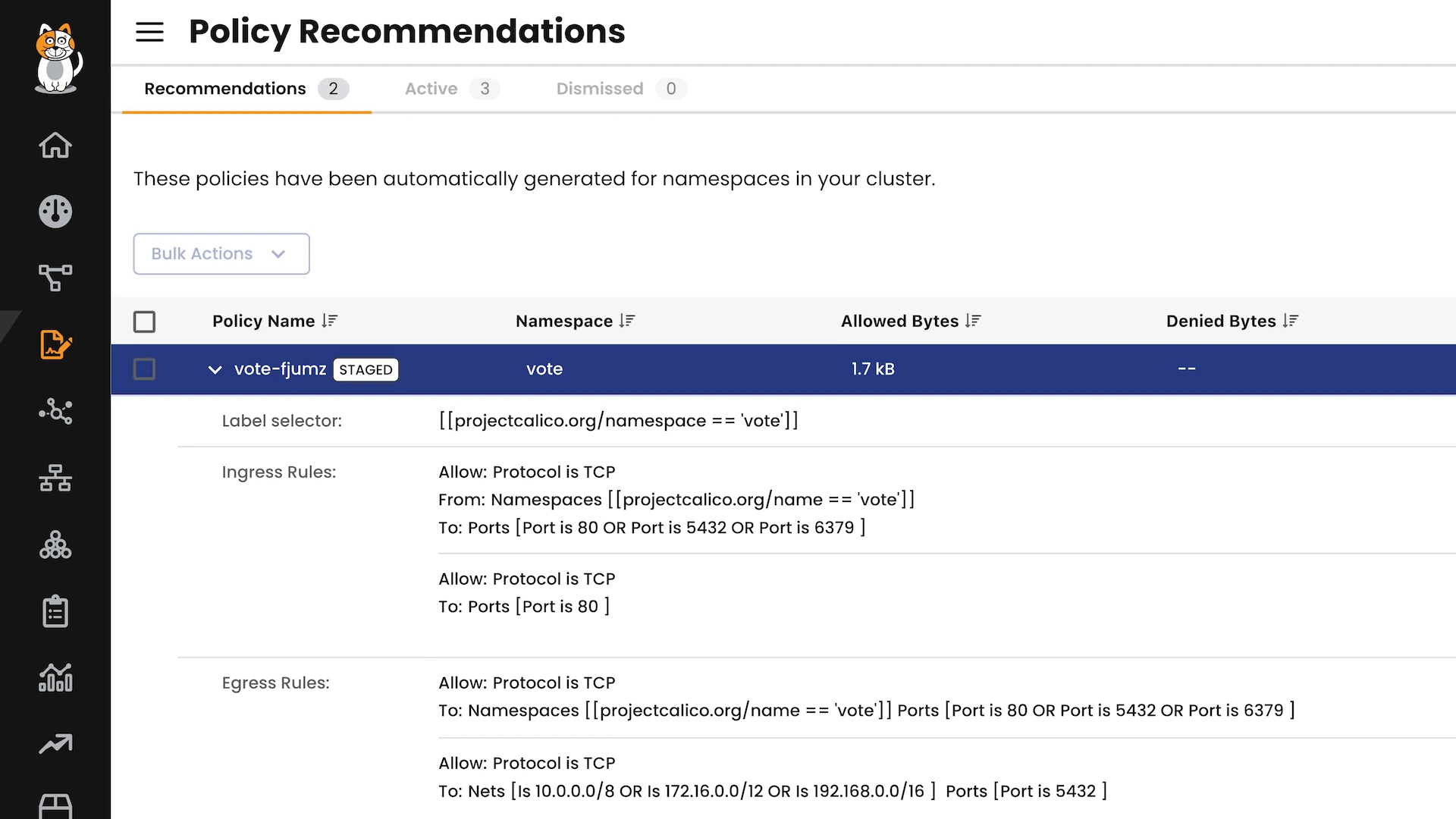
Task: Click the gauge dashboard icon in sidebar
Action: (x=55, y=212)
